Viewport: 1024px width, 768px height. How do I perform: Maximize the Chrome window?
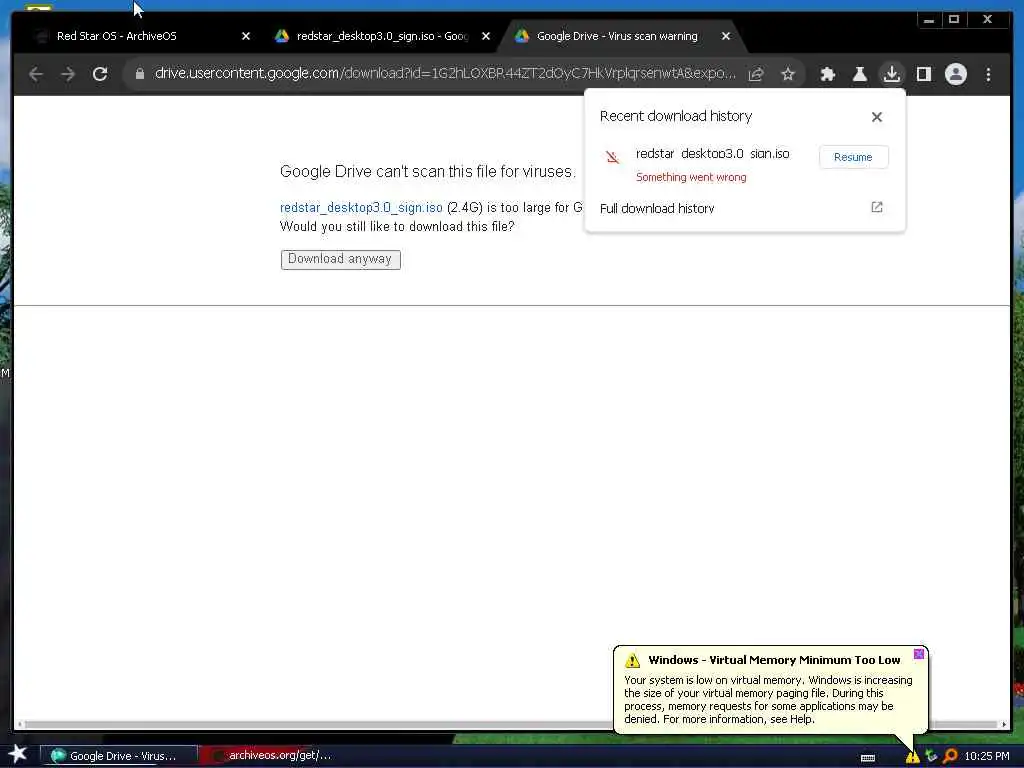point(954,20)
